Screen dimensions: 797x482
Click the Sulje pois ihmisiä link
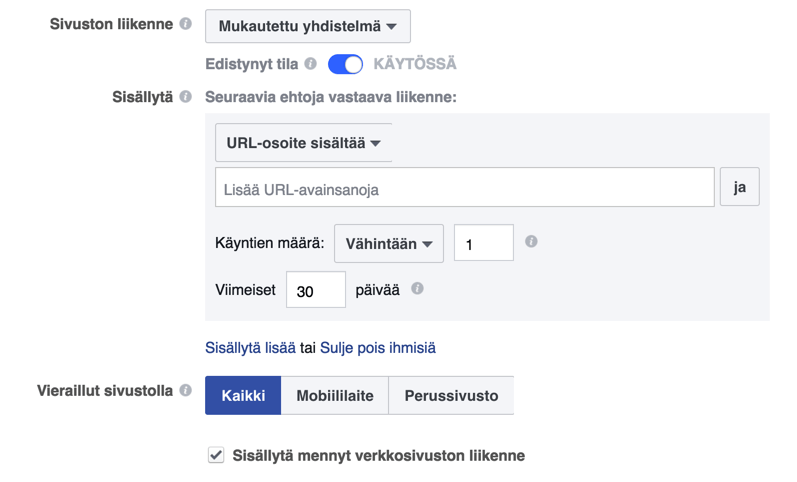(x=378, y=348)
